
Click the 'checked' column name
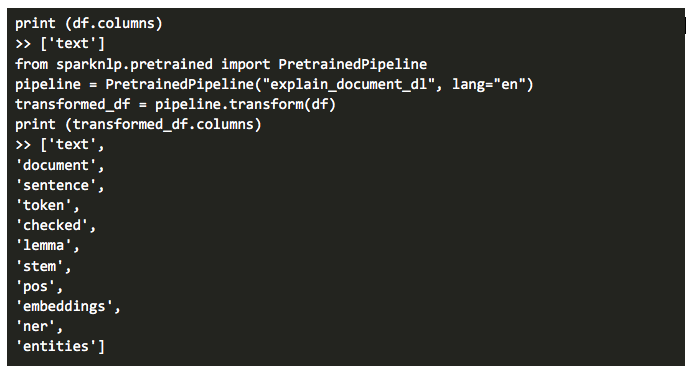(51, 225)
